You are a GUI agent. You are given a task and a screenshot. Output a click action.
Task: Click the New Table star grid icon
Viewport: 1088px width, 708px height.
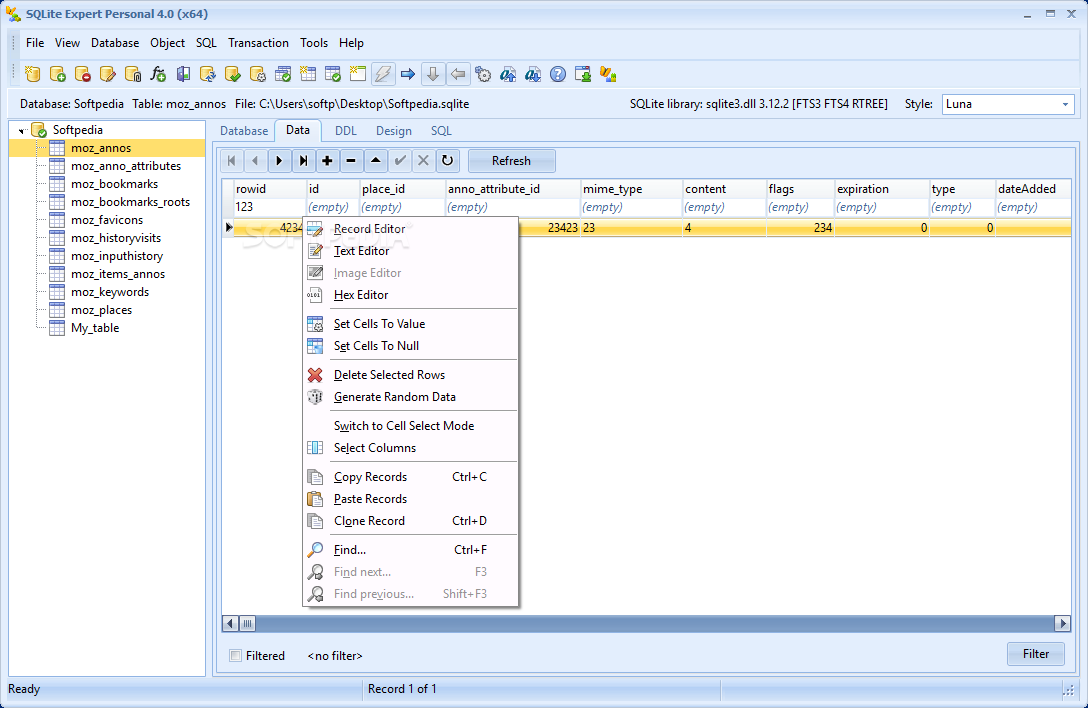tap(307, 74)
